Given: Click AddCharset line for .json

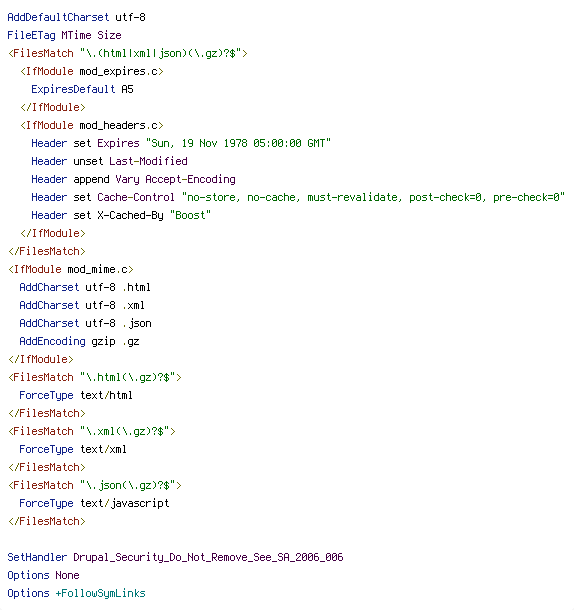Looking at the screenshot, I should coord(85,323).
